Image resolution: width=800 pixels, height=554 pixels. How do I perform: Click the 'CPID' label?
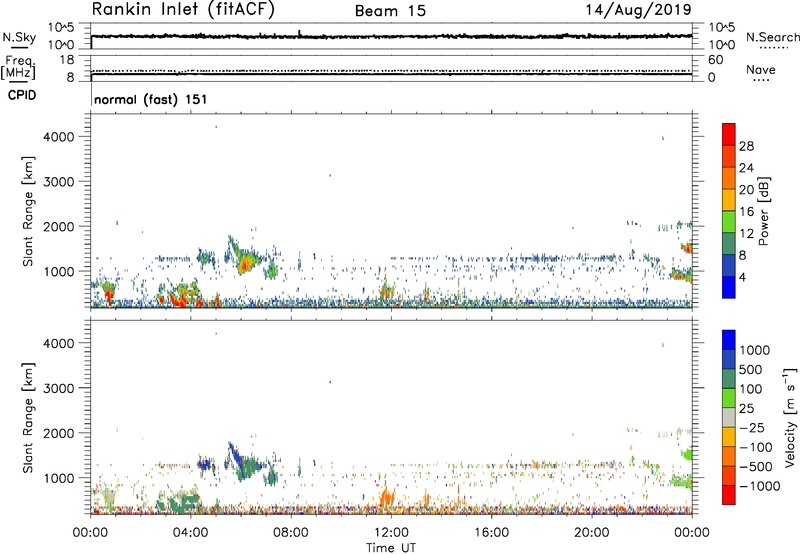coord(22,95)
